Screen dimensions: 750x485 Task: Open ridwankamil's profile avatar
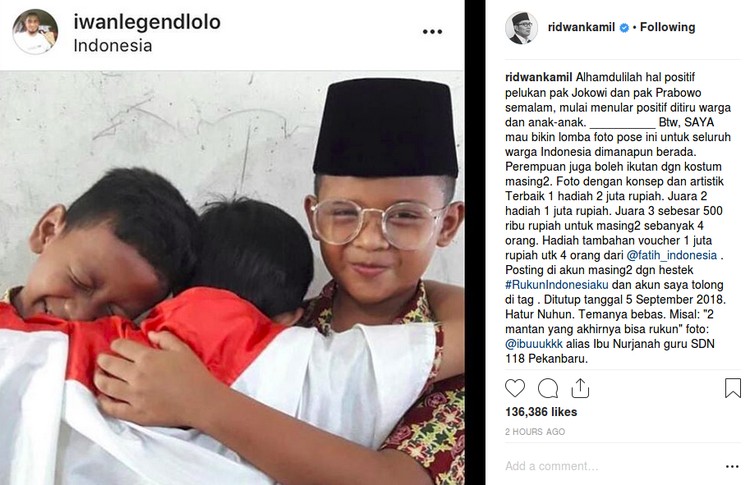(521, 28)
